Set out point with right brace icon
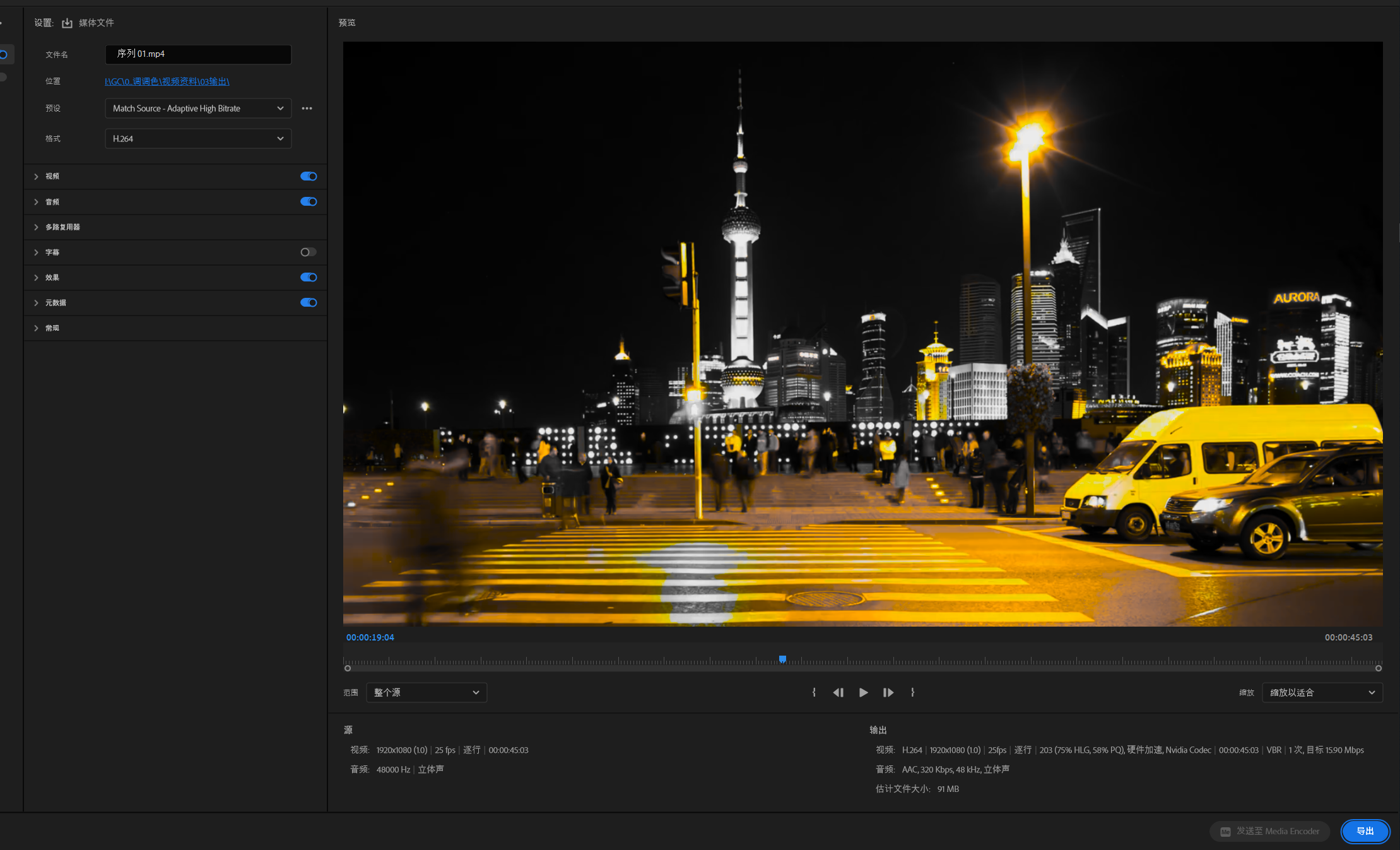The width and height of the screenshot is (1400, 850). click(x=912, y=692)
